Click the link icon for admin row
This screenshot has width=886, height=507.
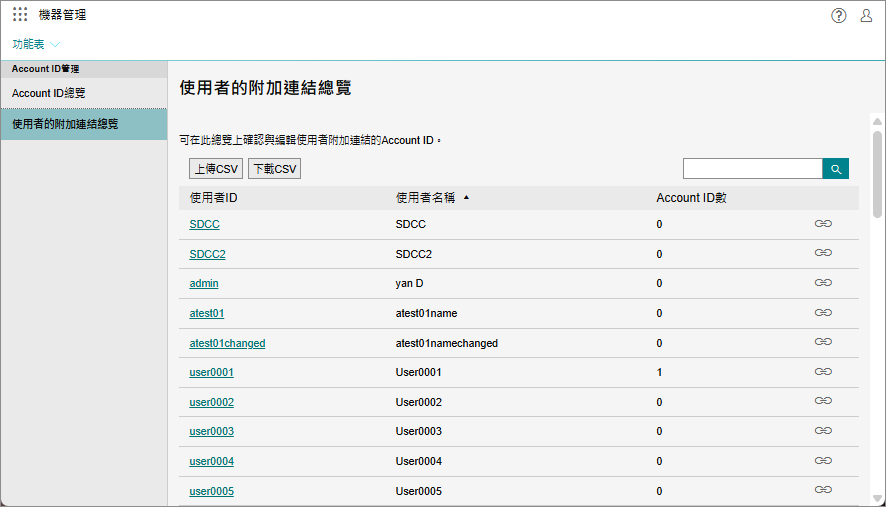(823, 283)
